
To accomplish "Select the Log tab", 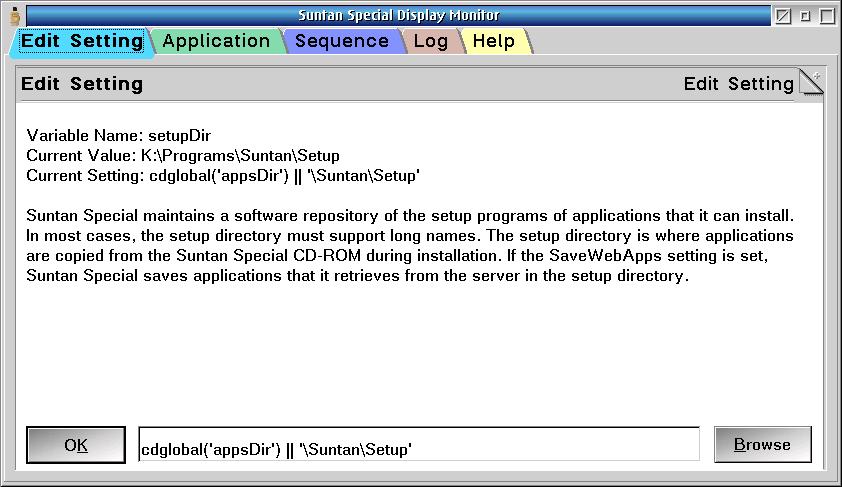I will 431,41.
